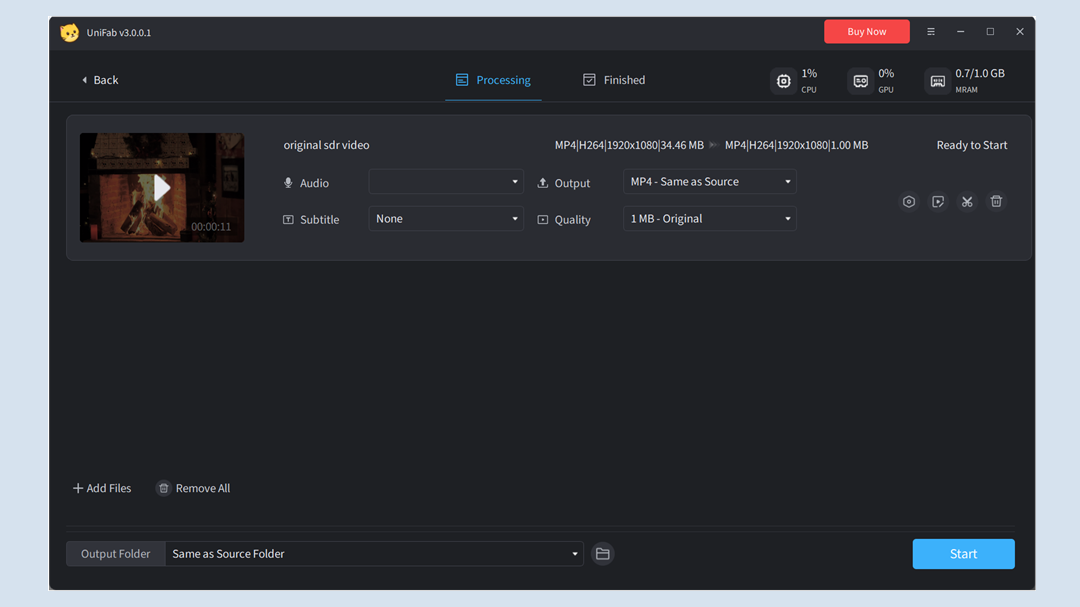Expand Output format MP4 - Same as Source
1080x607 pixels.
709,182
